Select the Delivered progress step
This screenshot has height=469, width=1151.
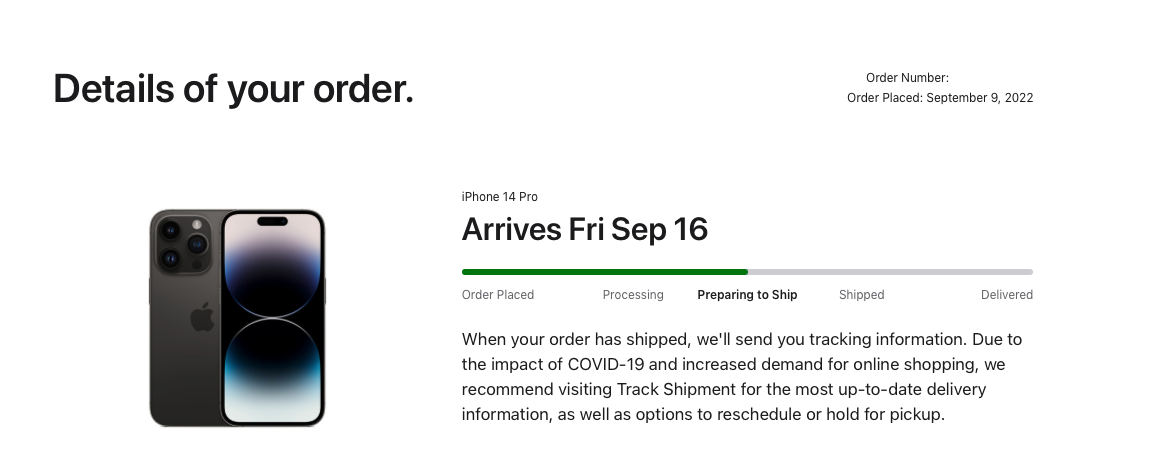click(x=1006, y=295)
